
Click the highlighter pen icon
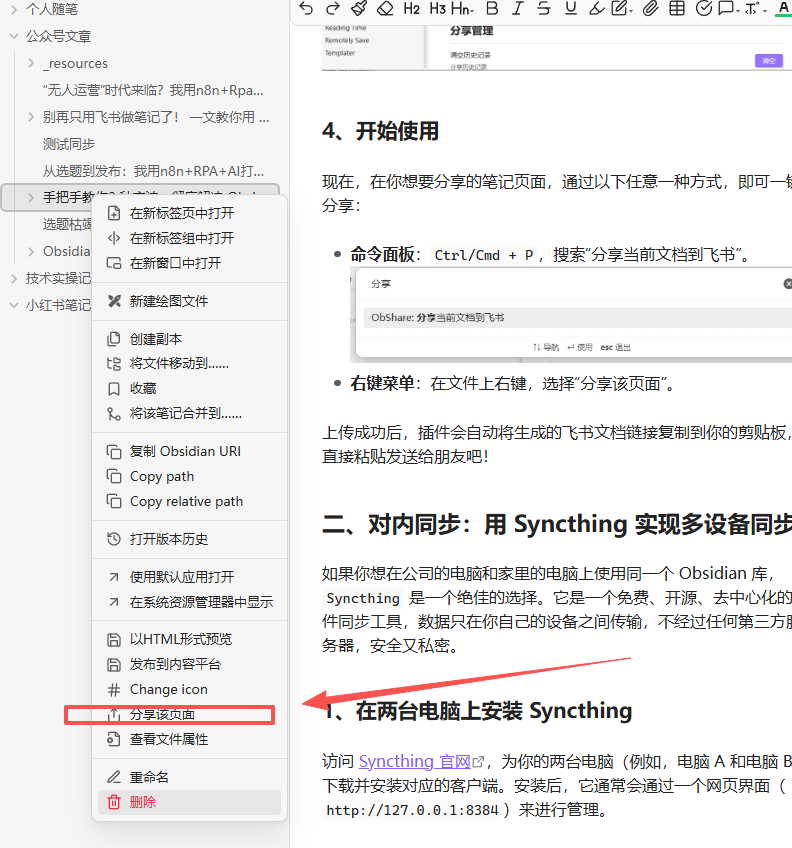(597, 9)
